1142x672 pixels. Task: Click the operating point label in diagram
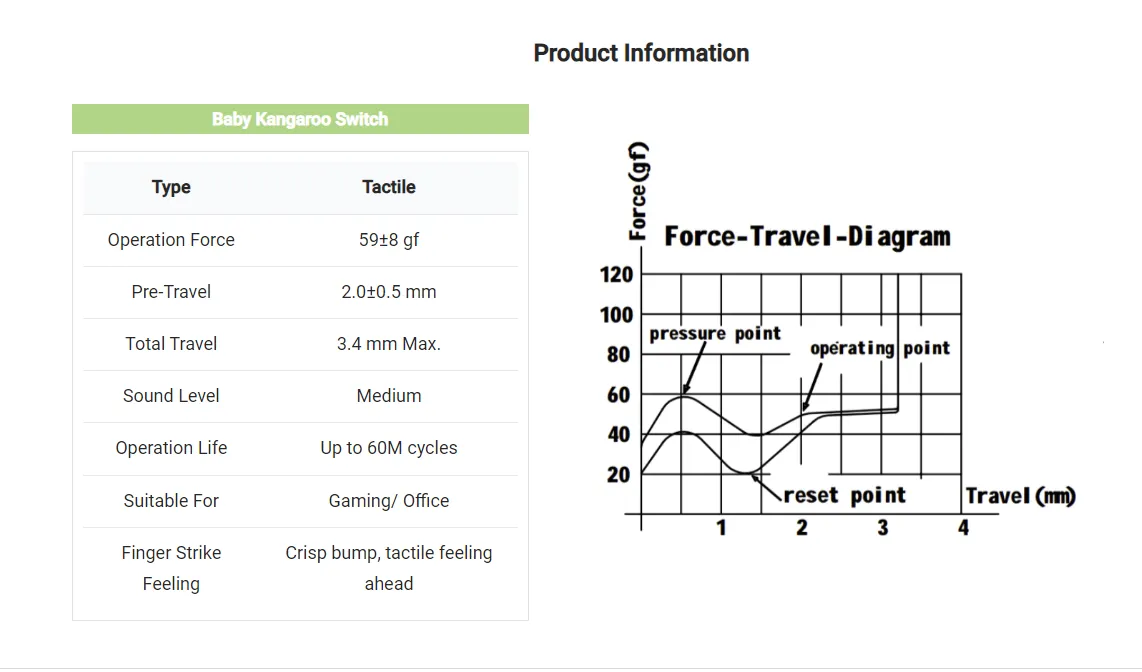[x=879, y=348]
